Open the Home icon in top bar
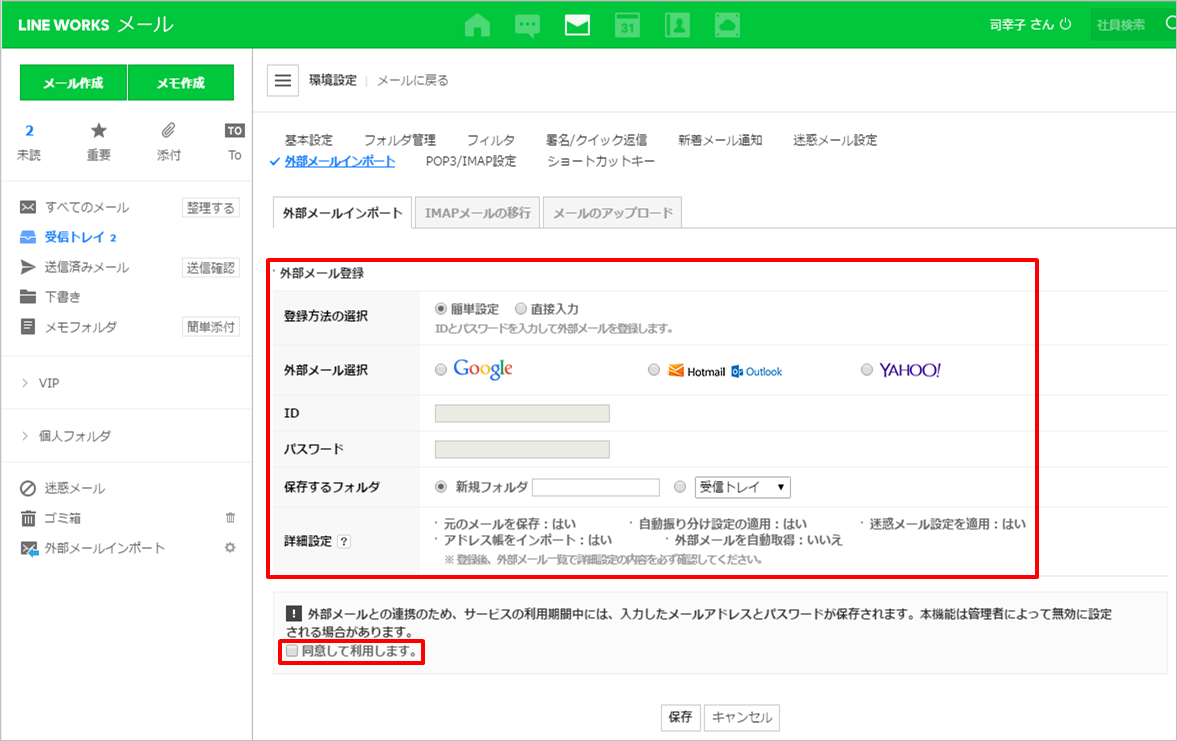This screenshot has height=741, width=1177. coord(478,25)
